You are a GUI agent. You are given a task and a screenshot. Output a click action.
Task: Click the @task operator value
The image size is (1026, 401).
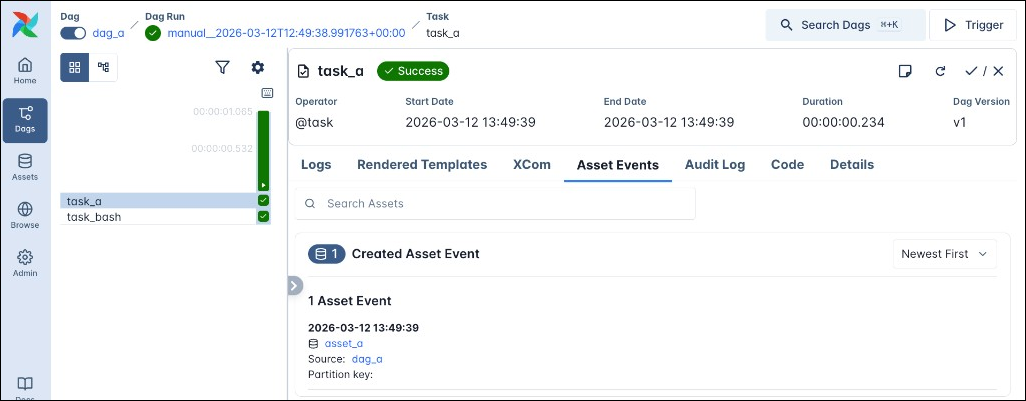(314, 122)
